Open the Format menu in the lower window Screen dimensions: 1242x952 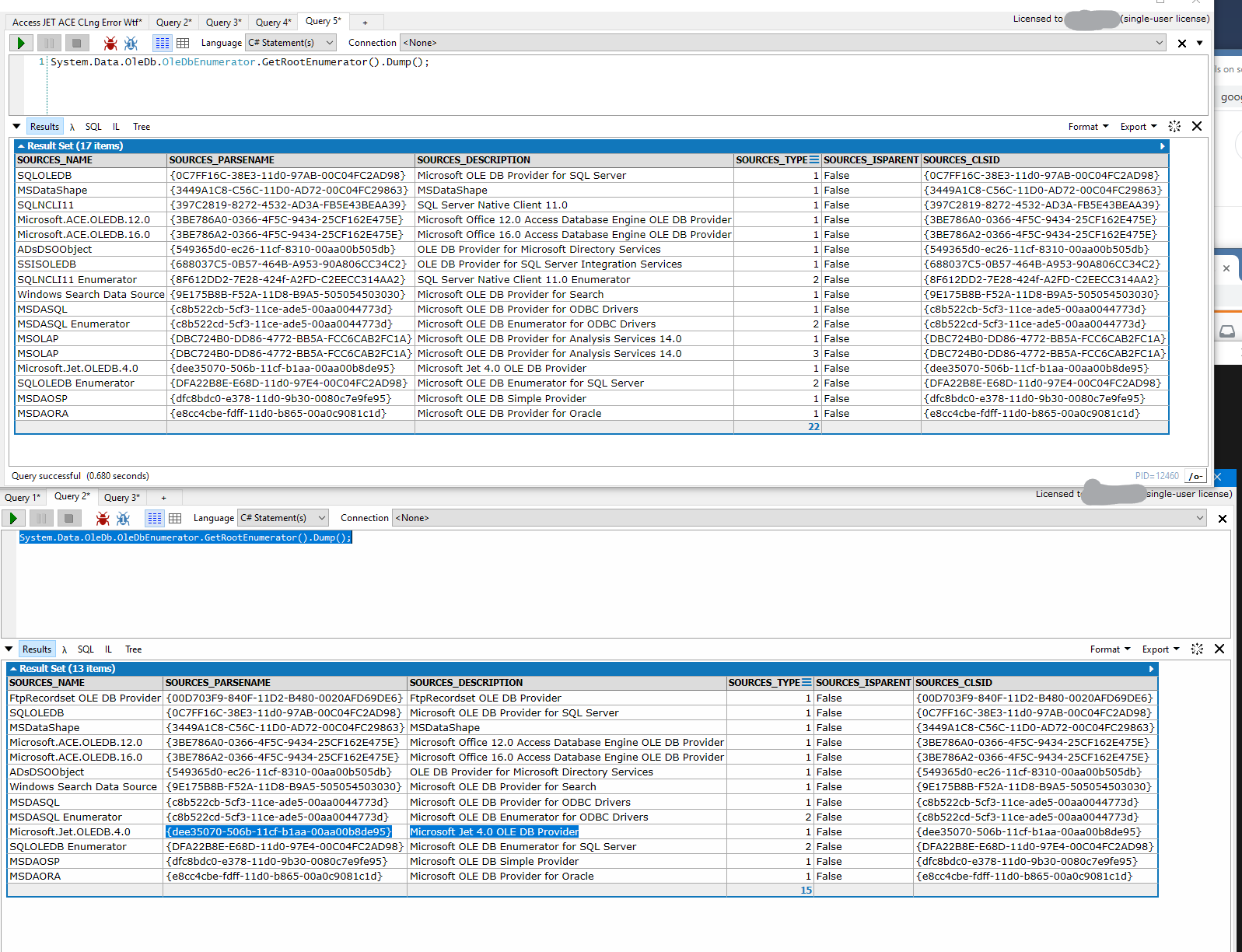[x=1110, y=649]
